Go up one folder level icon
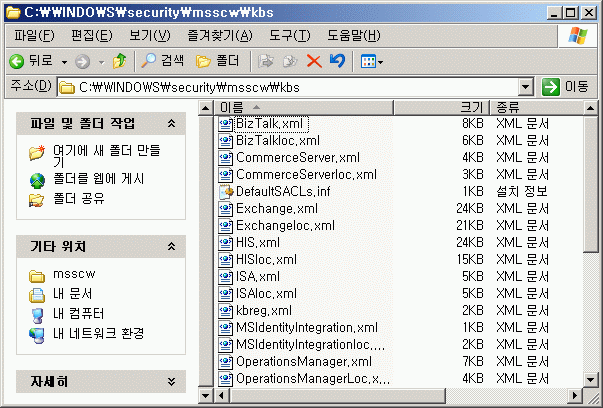The image size is (603, 408). (x=119, y=61)
